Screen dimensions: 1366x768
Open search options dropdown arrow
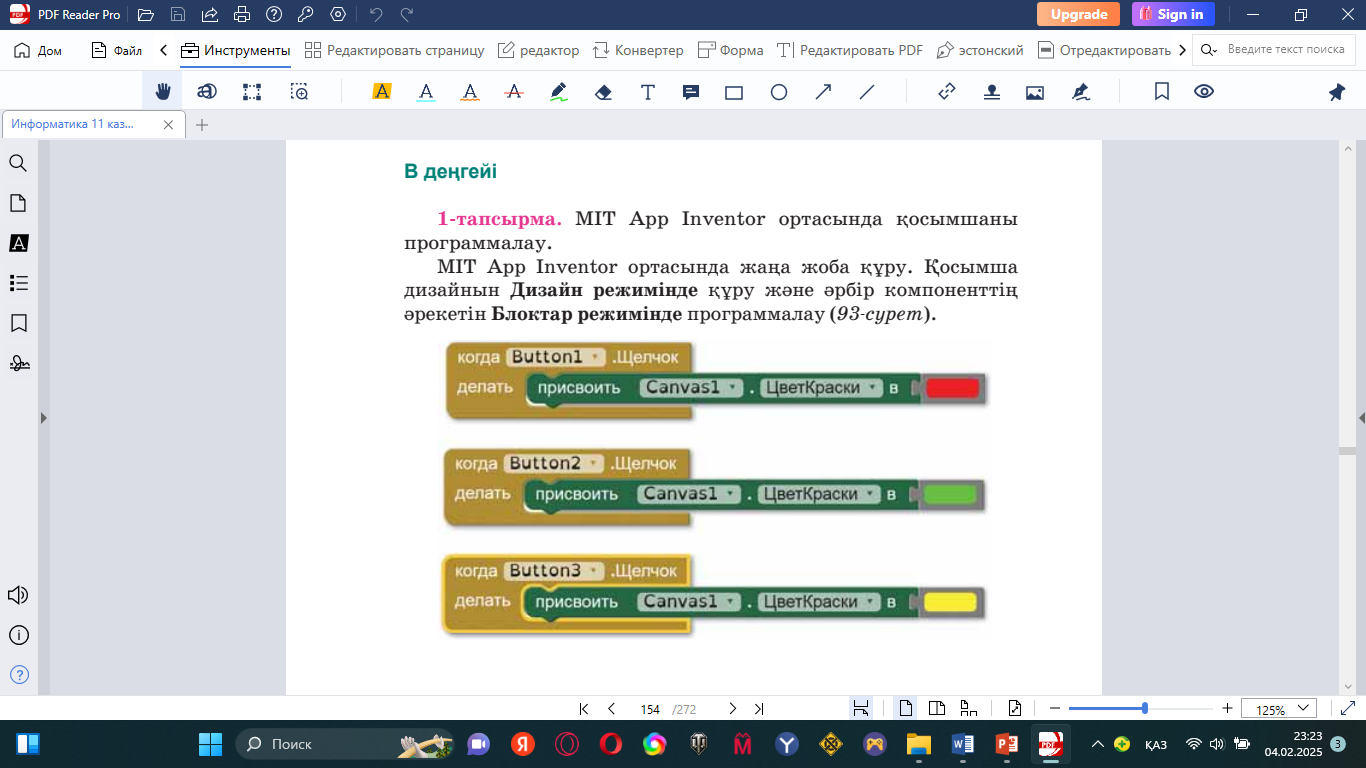coord(1208,49)
